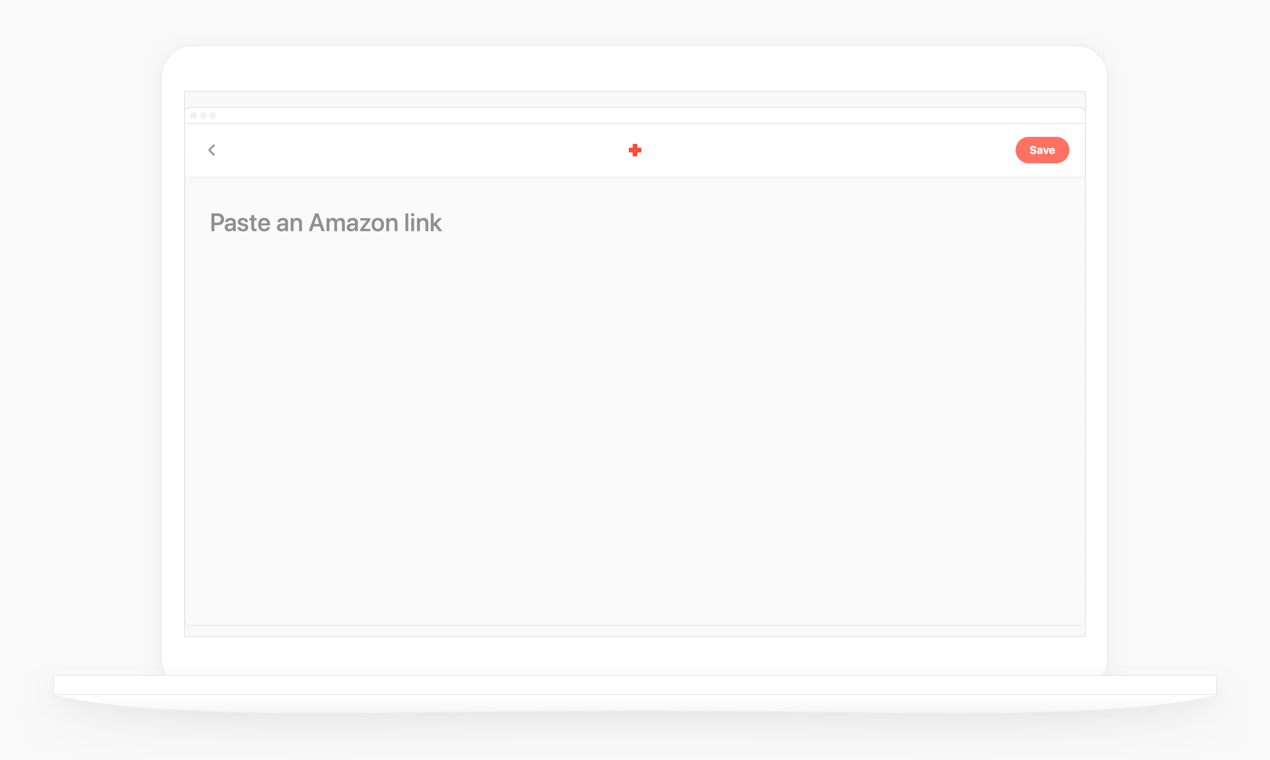Screen dimensions: 1270x760
Task: Click the white header area left of Save
Action: point(830,150)
